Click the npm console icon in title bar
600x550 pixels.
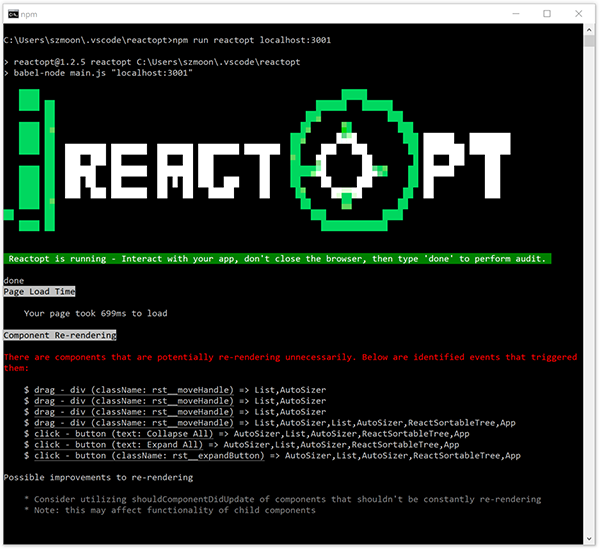pyautogui.click(x=13, y=14)
